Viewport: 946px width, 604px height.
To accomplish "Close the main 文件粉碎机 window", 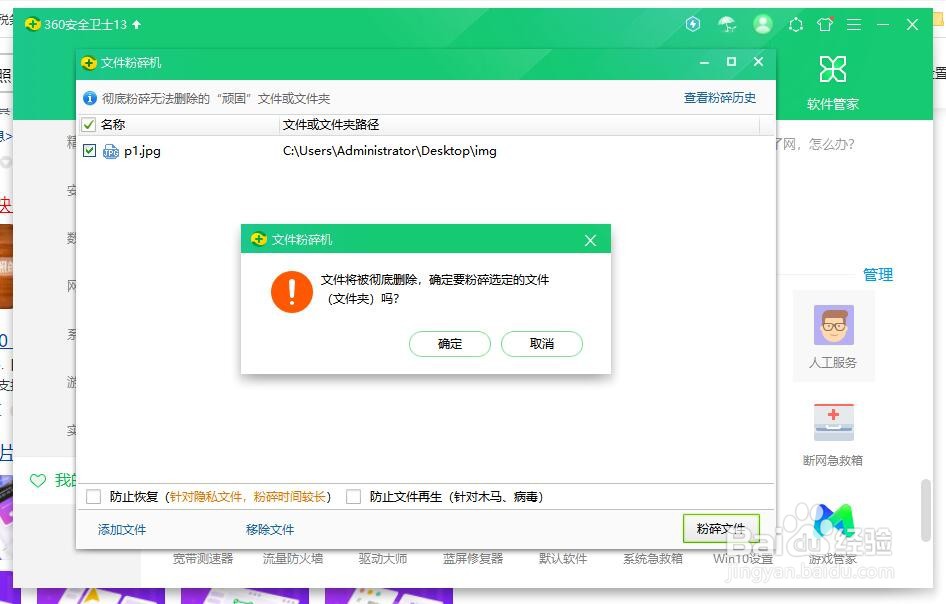I will pyautogui.click(x=758, y=62).
